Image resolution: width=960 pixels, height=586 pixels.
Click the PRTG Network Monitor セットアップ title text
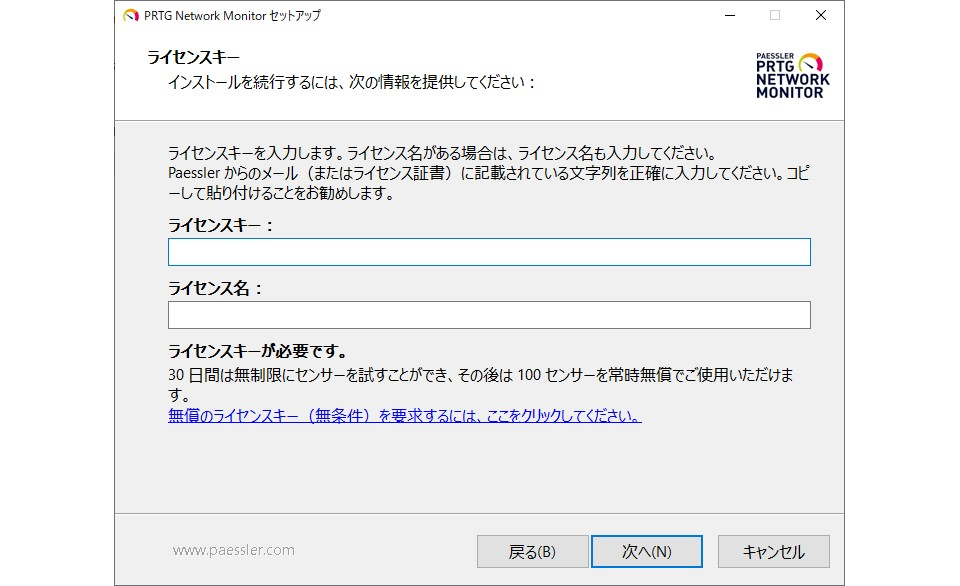pyautogui.click(x=232, y=15)
